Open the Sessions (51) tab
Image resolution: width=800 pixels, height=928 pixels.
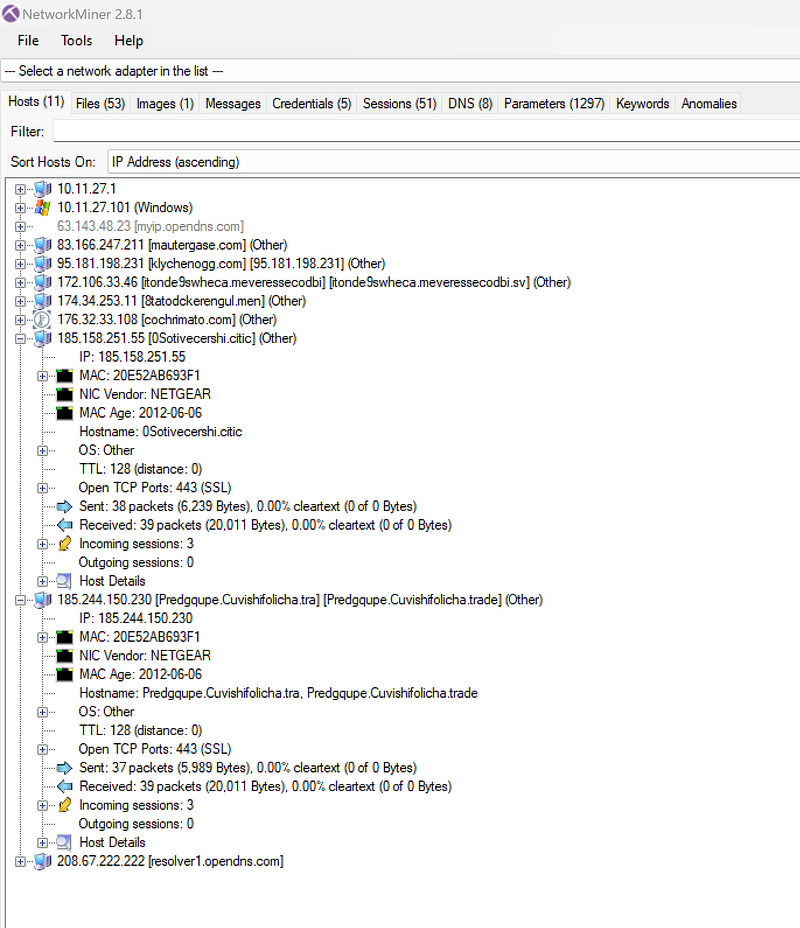coord(399,104)
